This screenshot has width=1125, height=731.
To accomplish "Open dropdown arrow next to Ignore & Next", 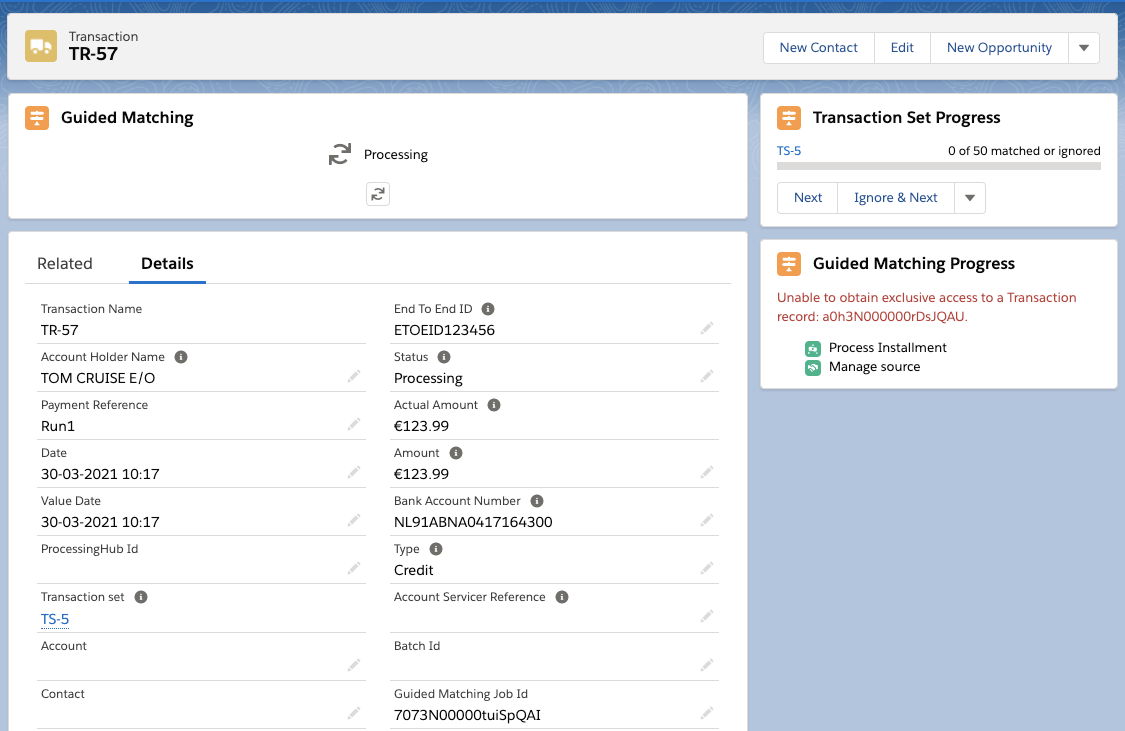I will (969, 198).
